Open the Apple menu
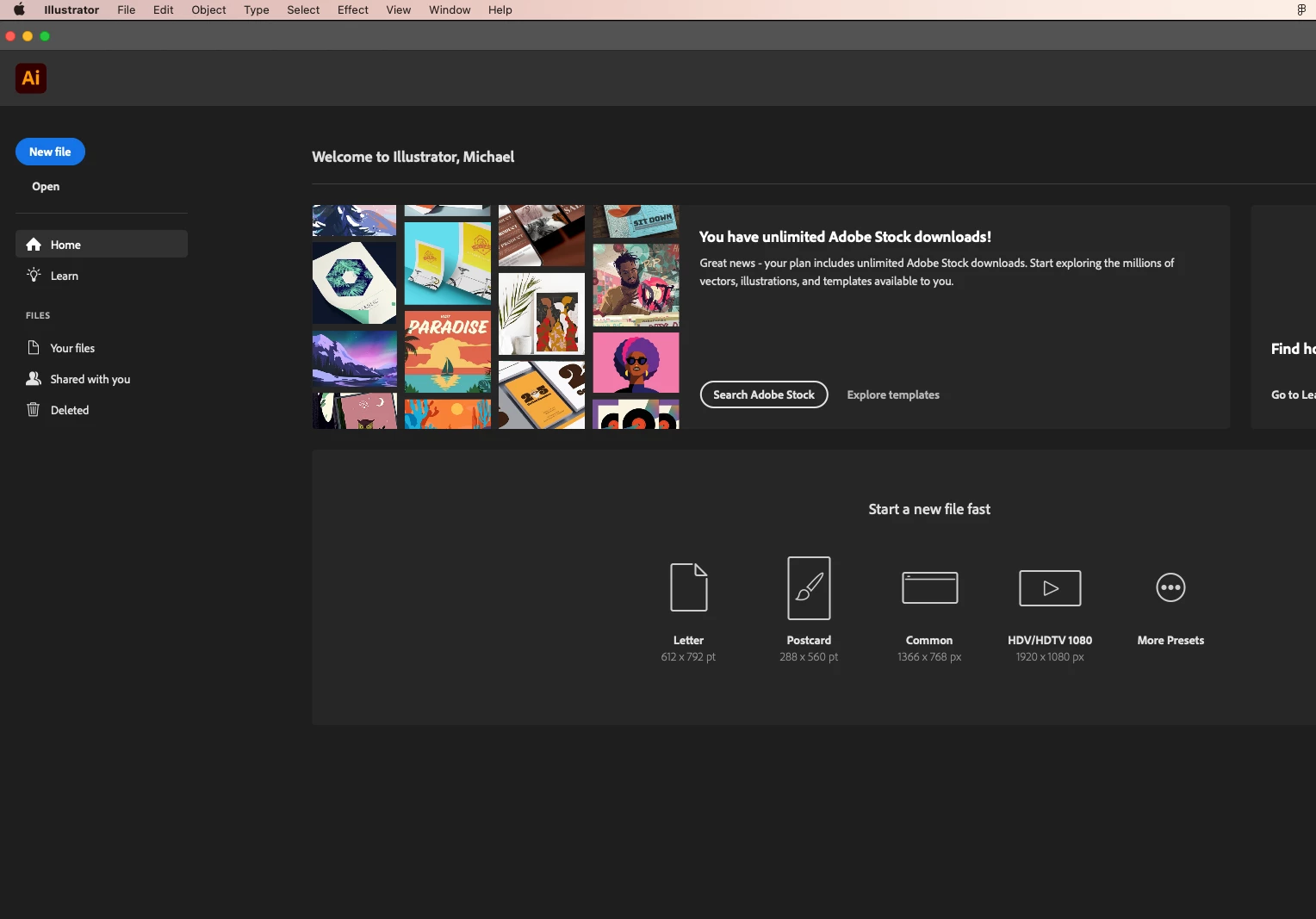1316x919 pixels. [x=19, y=9]
